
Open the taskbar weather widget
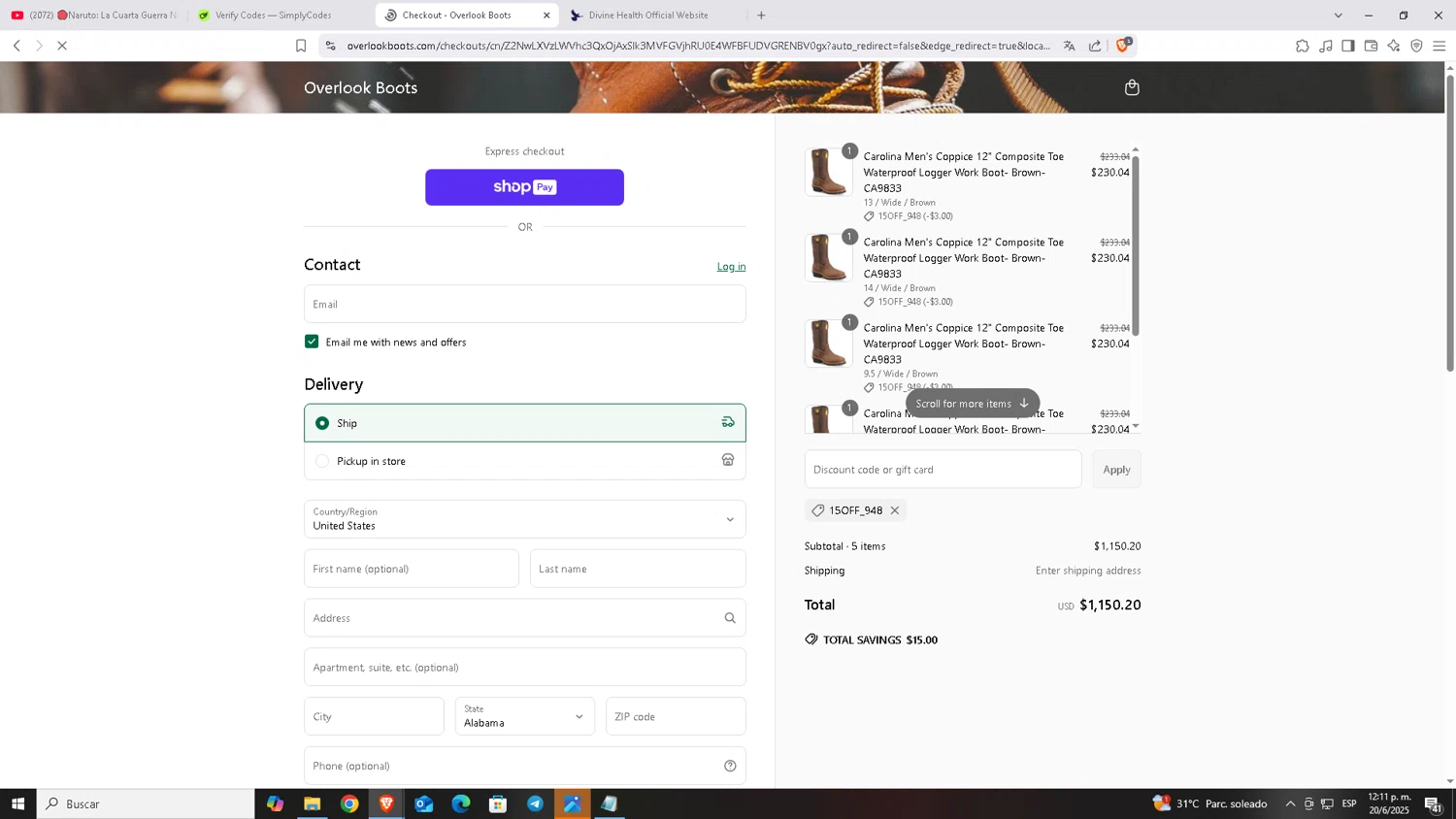pos(1209,803)
